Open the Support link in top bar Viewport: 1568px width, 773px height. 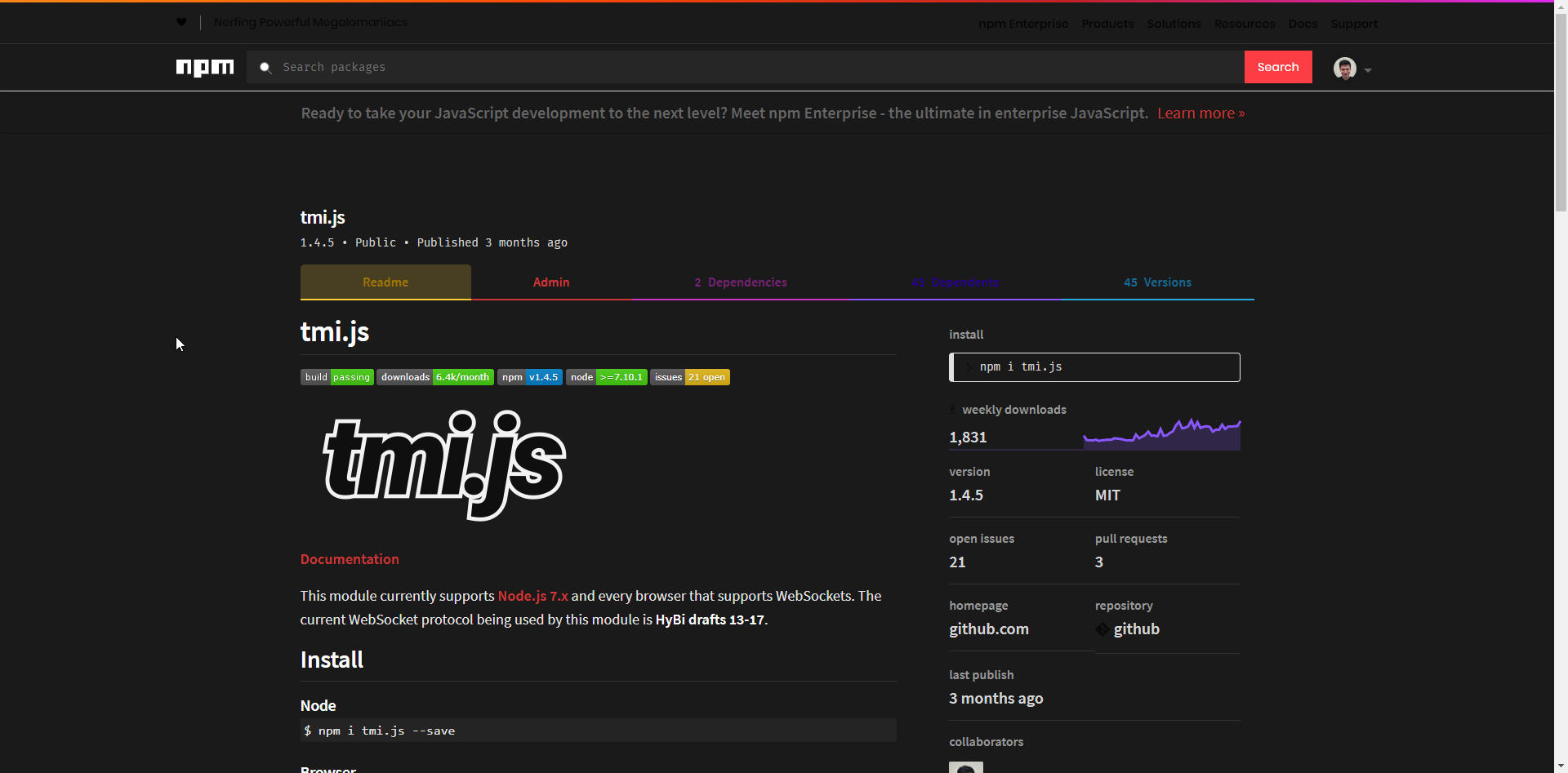(1354, 24)
